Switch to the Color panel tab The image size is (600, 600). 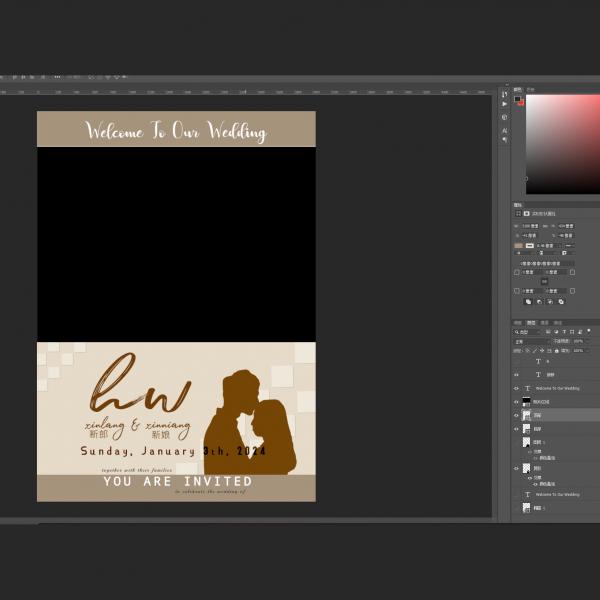(x=518, y=89)
